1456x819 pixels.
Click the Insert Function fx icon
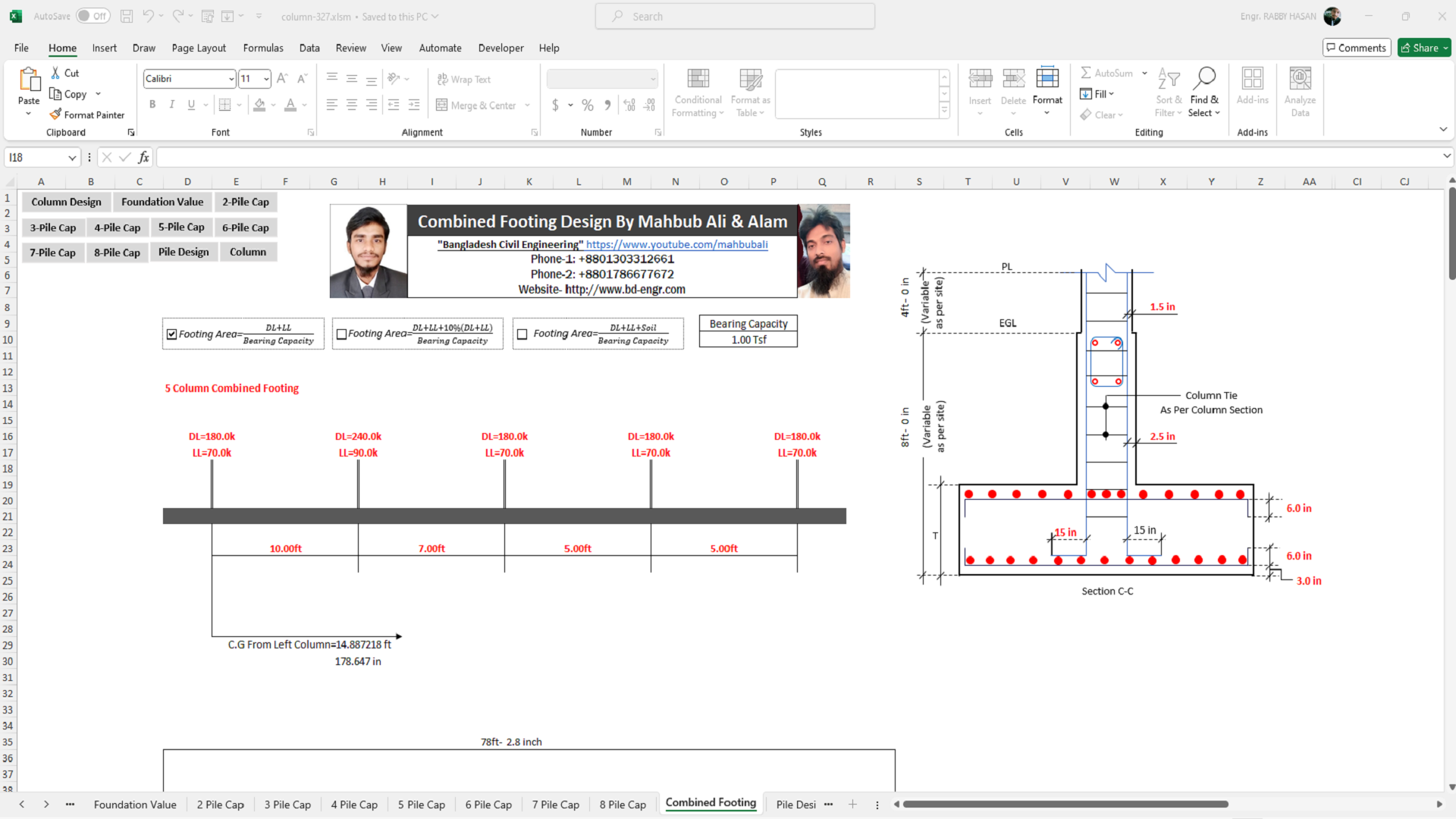click(143, 158)
